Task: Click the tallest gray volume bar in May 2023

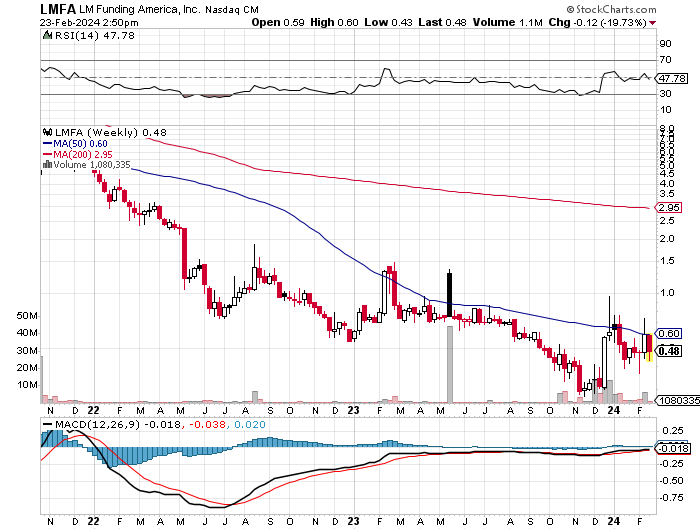Action: coord(450,364)
